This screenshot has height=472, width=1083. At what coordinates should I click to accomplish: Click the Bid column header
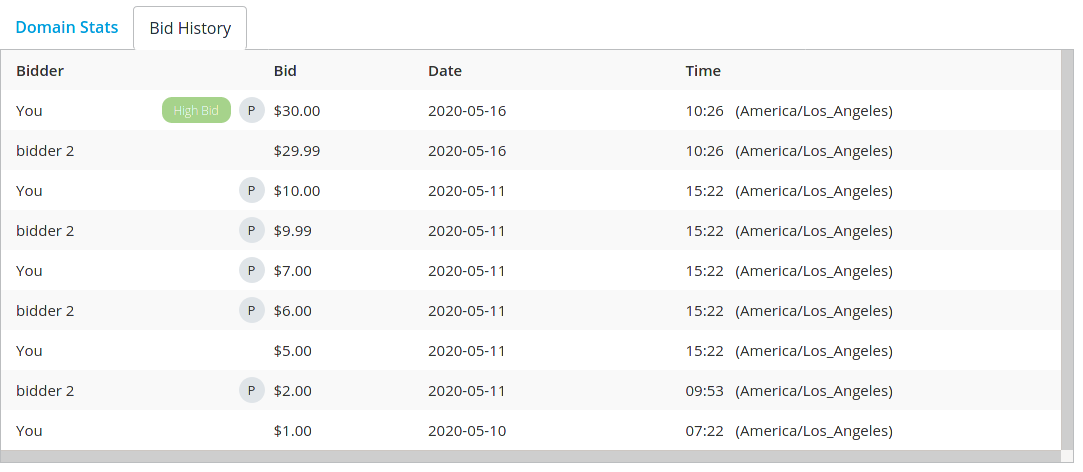click(285, 70)
